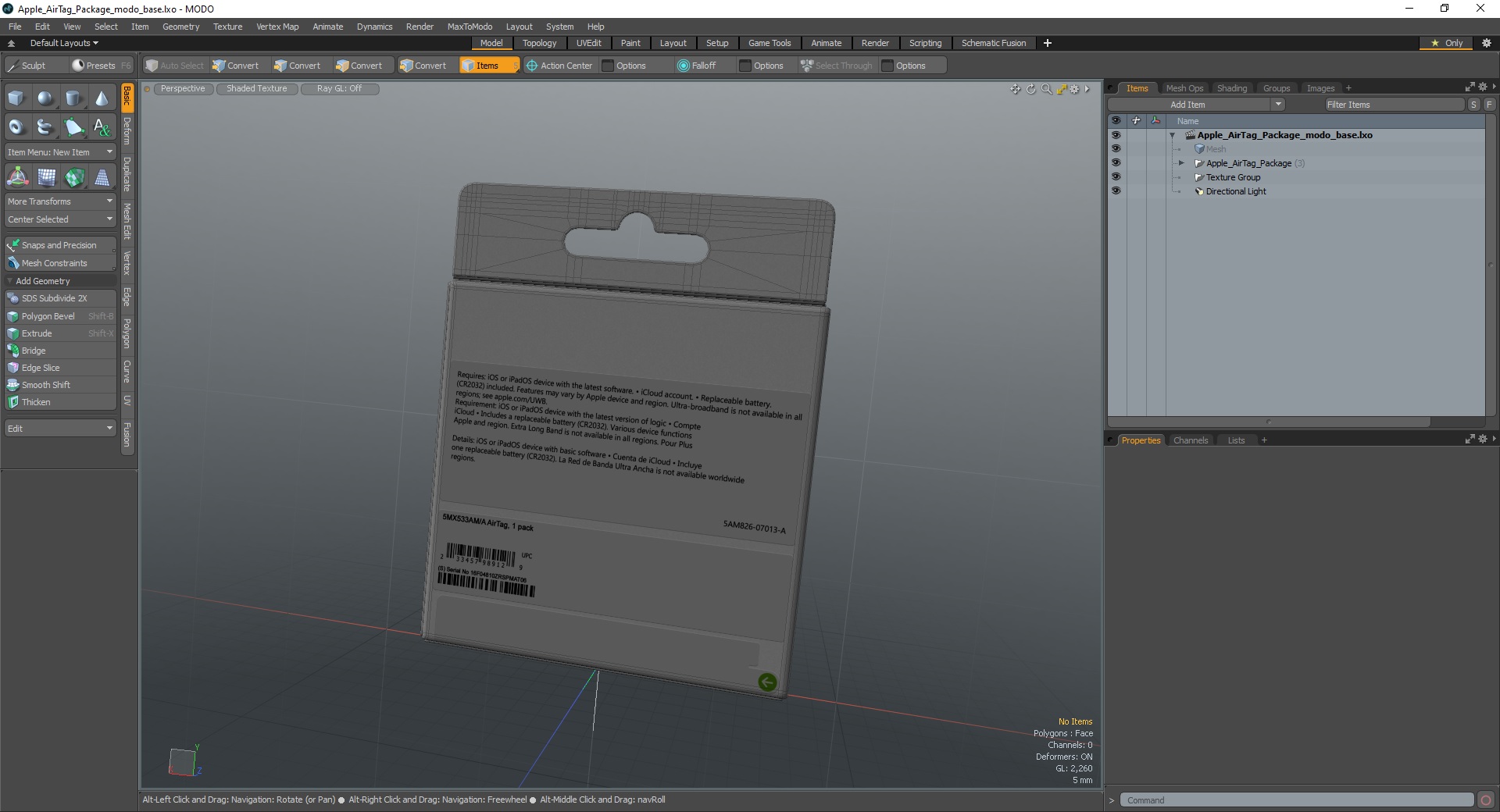Click the green rotate-cube tool icon
The height and width of the screenshot is (812, 1500).
[x=74, y=178]
